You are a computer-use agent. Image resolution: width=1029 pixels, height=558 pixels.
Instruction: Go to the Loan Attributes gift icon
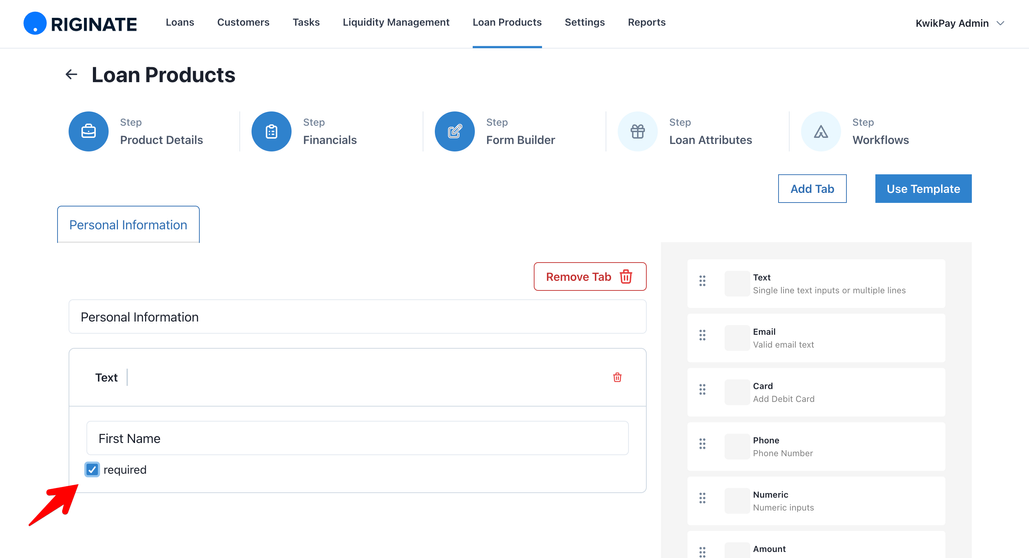coord(637,131)
